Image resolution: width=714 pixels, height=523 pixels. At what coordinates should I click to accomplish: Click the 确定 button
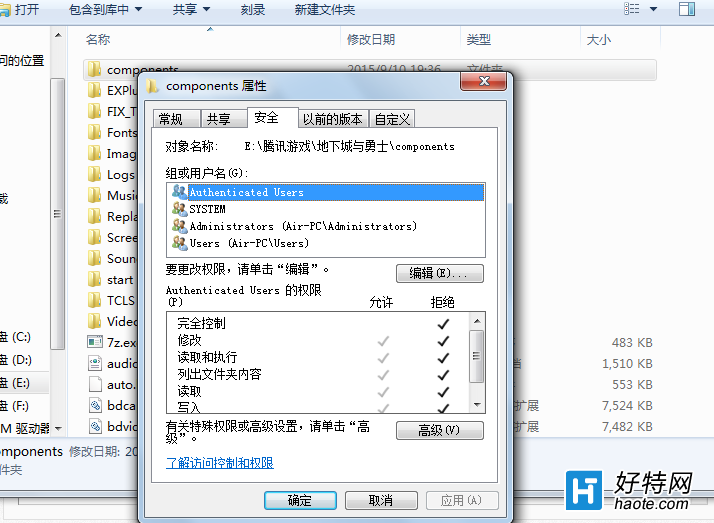[300, 501]
